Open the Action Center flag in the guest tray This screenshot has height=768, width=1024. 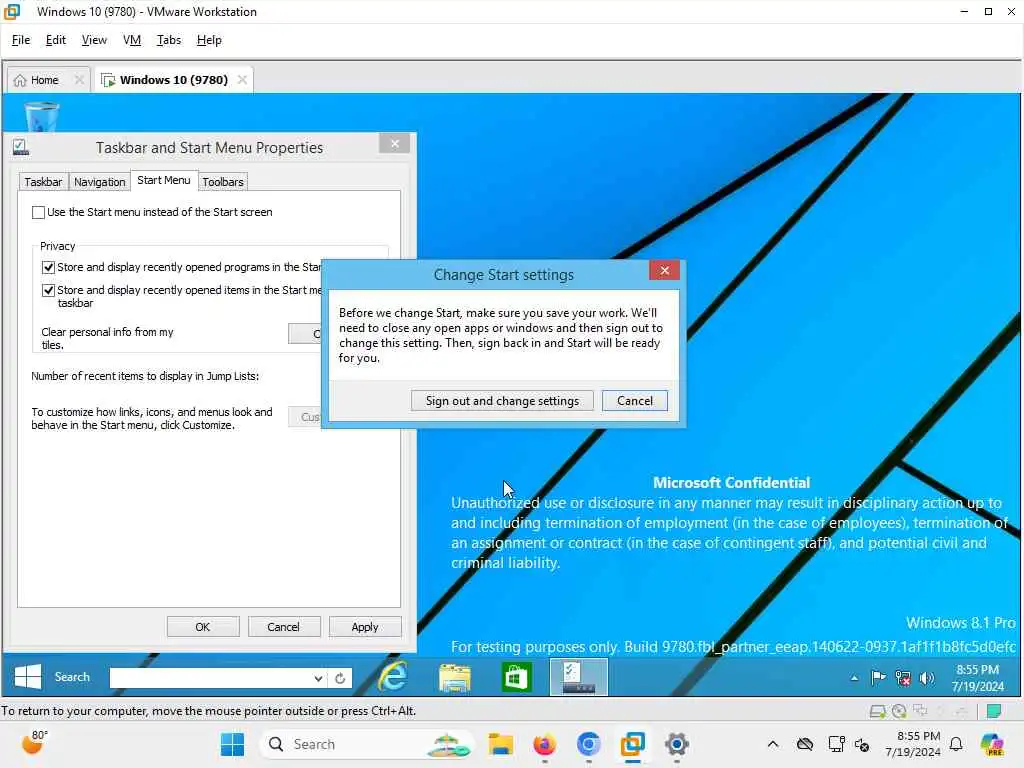click(x=878, y=678)
